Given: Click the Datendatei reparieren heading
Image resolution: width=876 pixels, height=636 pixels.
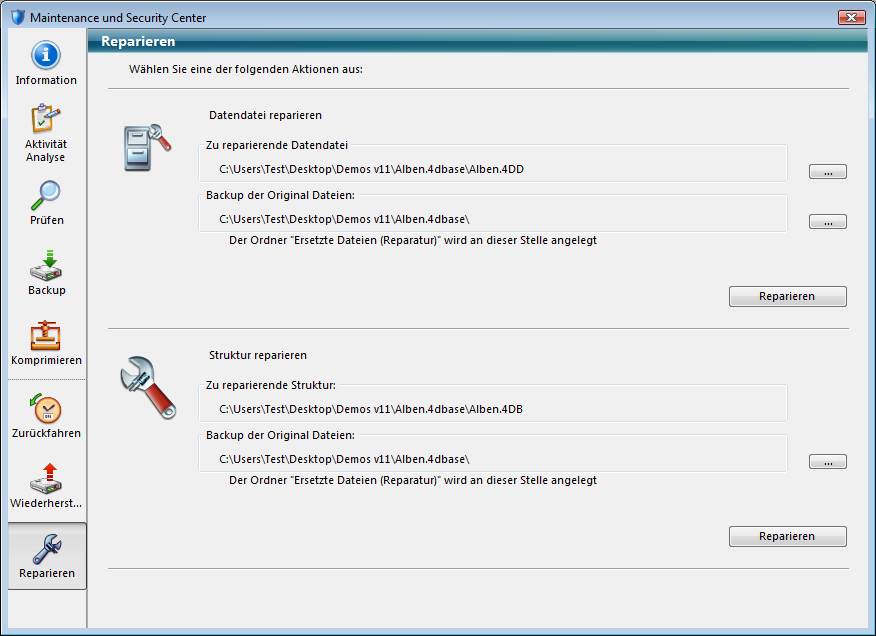Looking at the screenshot, I should tap(265, 115).
